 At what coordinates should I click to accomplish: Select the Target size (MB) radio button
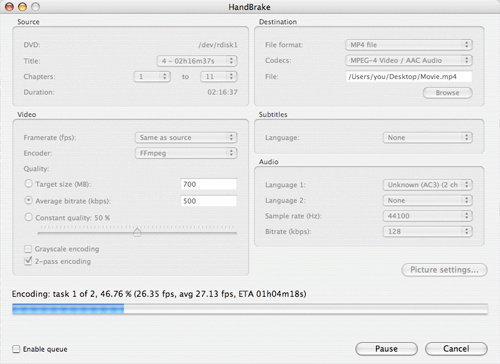coord(29,184)
